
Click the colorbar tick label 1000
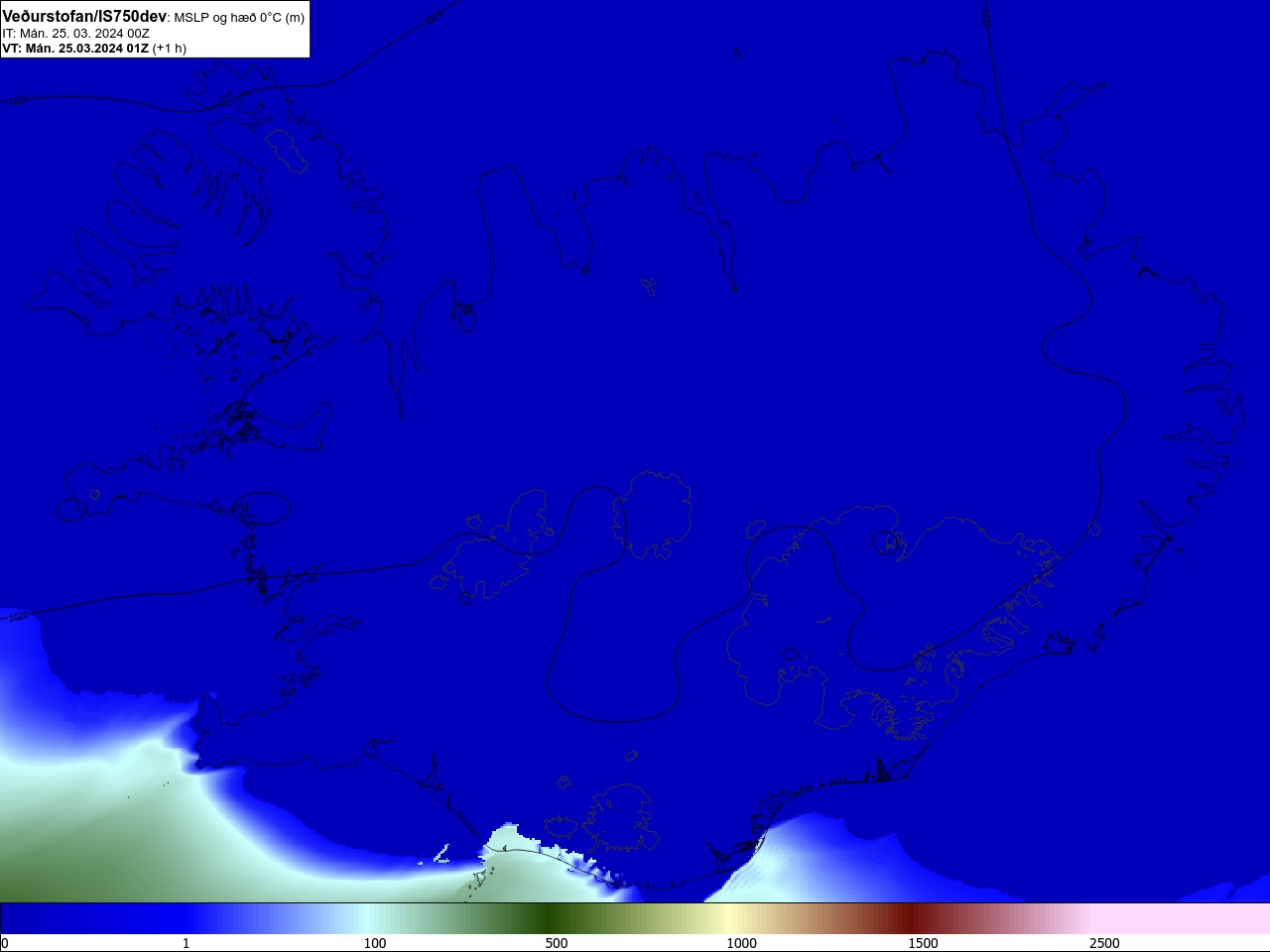741,943
